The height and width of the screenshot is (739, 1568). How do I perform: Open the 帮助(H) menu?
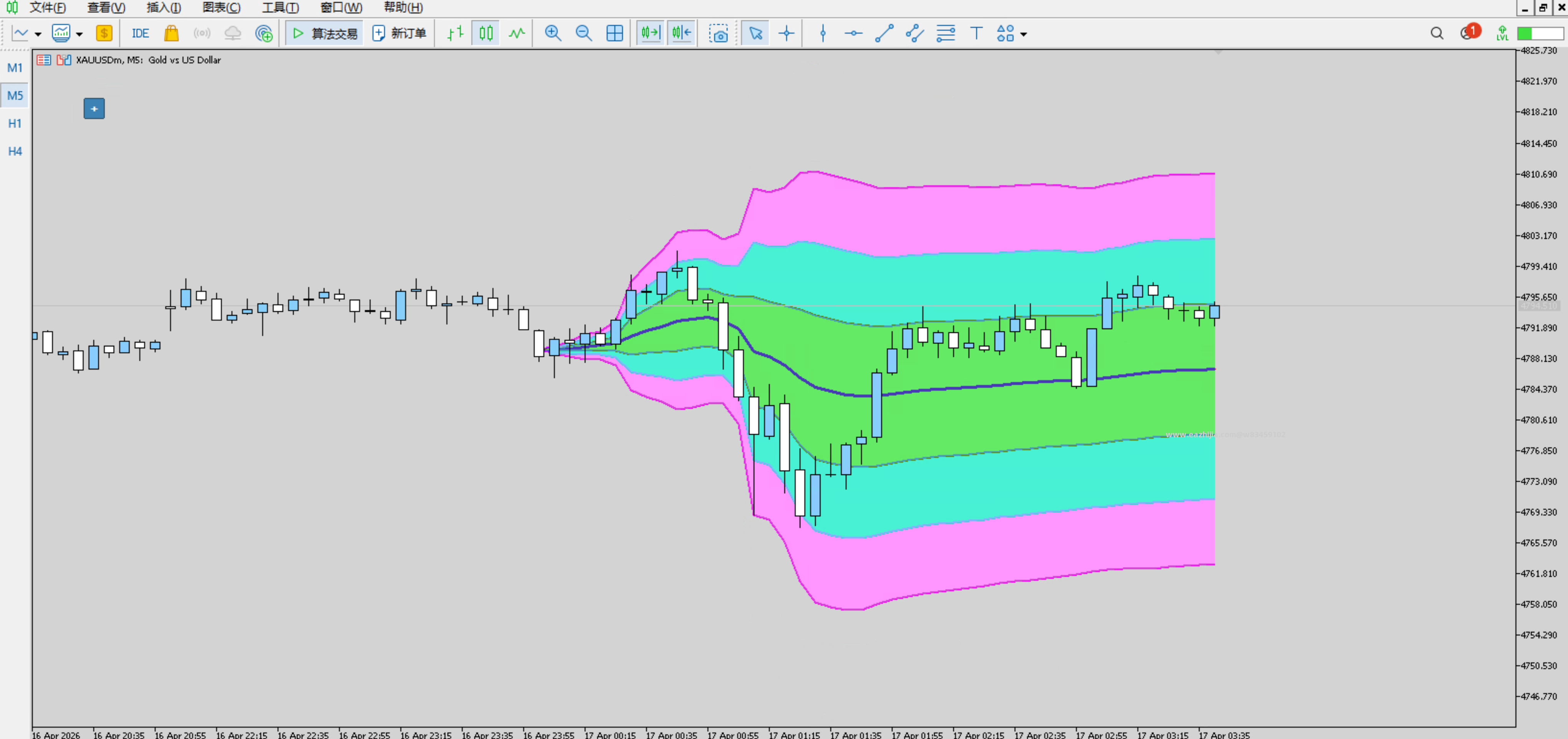tap(403, 7)
